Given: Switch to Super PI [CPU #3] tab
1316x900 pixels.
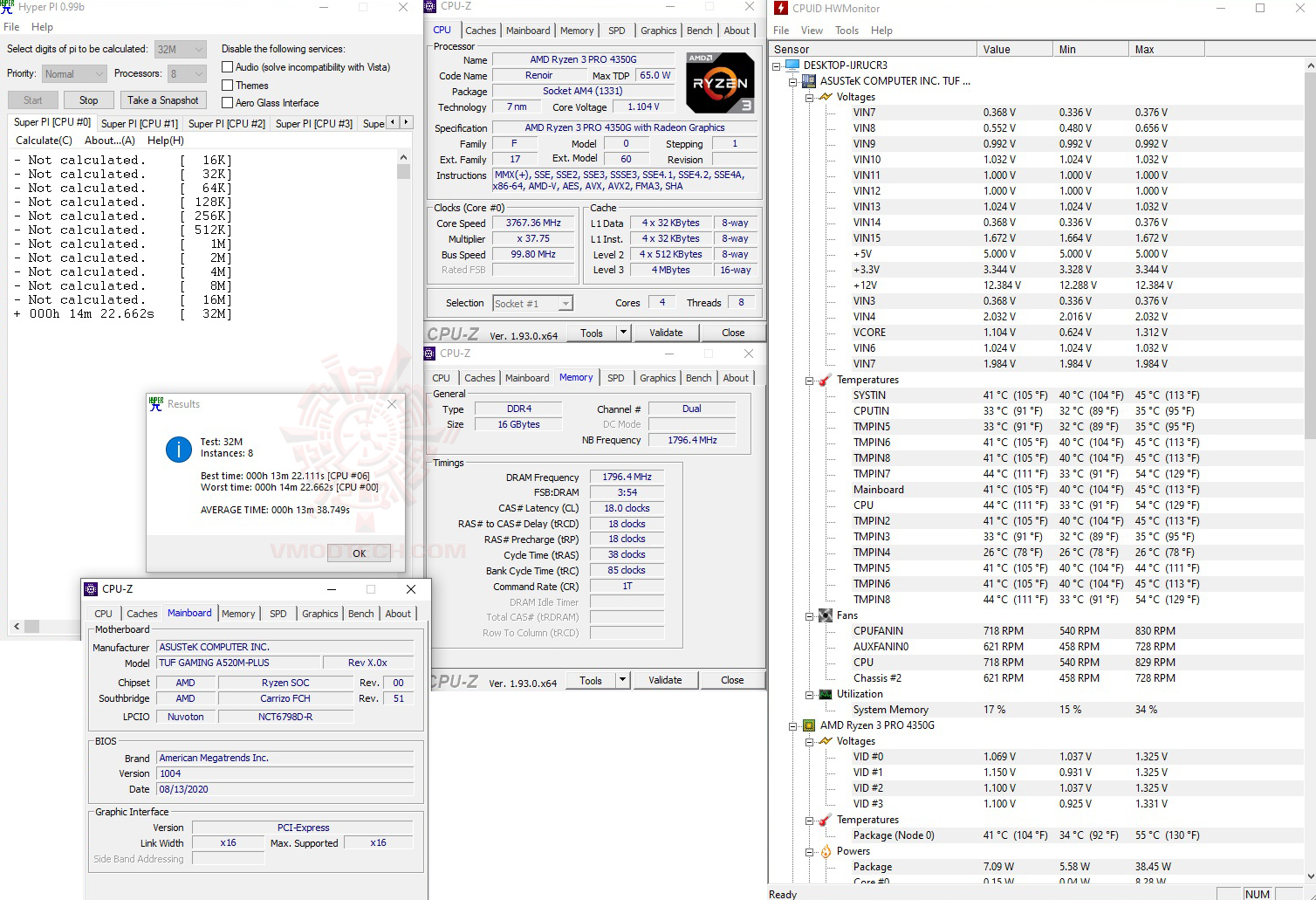Looking at the screenshot, I should tap(314, 124).
